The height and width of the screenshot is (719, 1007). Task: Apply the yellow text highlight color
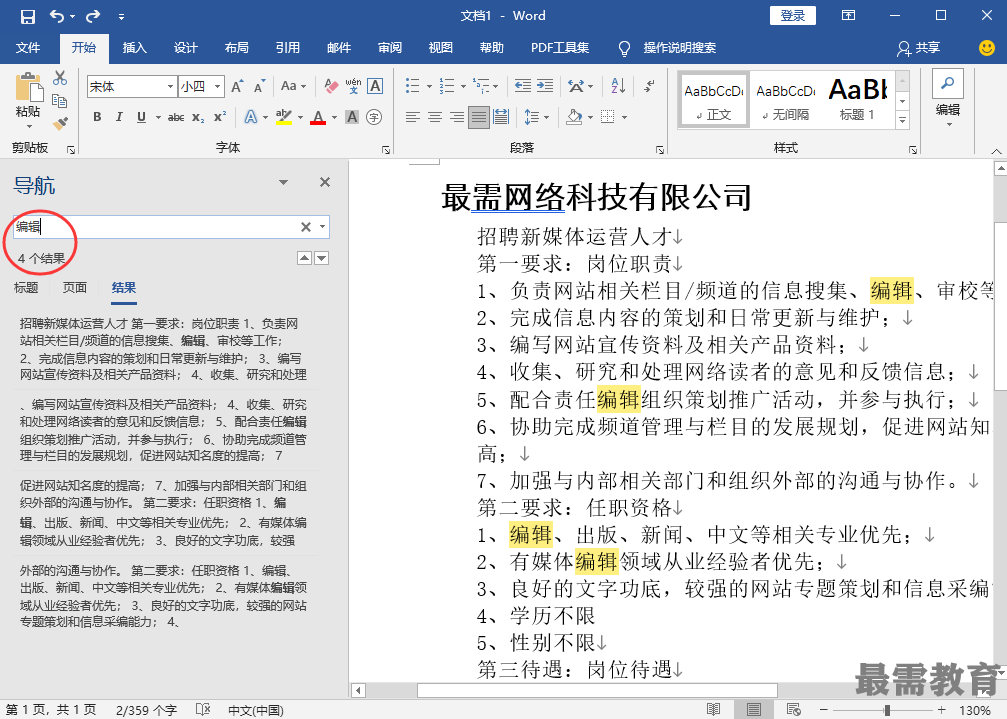[283, 117]
